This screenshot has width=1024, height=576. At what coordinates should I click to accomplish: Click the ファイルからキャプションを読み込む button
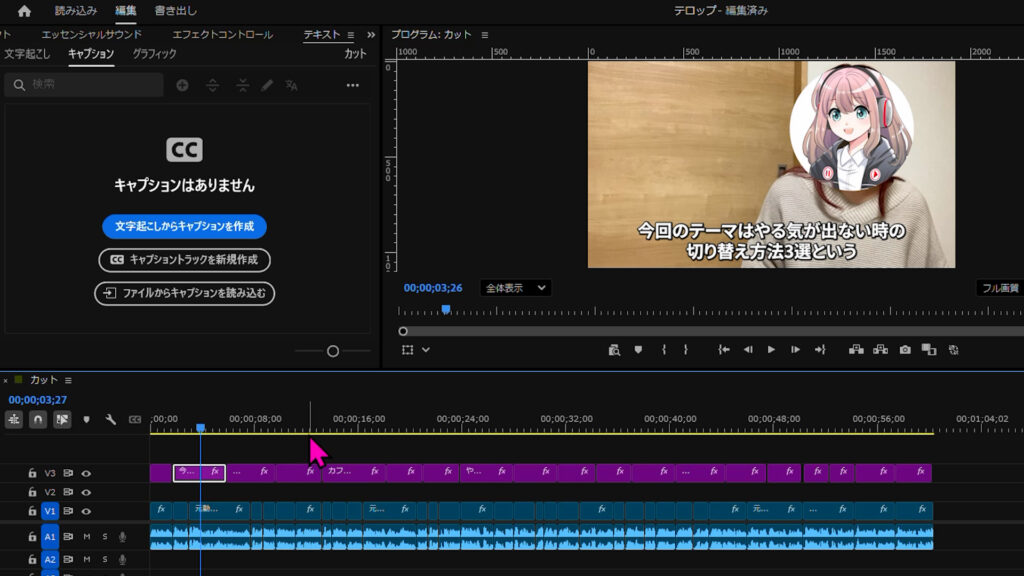coord(184,294)
